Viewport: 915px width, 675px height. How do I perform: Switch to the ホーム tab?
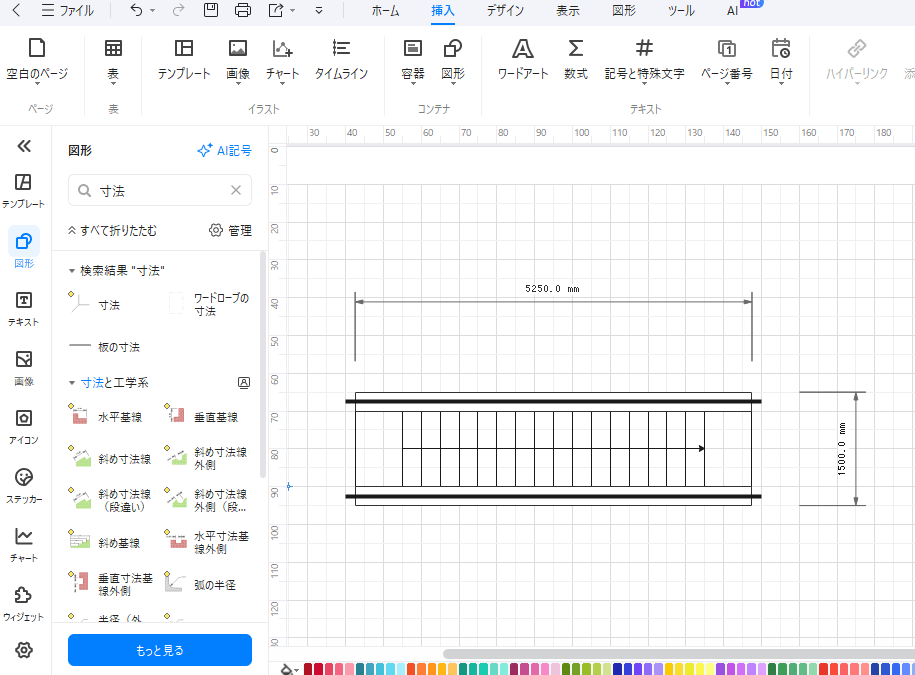tap(385, 11)
